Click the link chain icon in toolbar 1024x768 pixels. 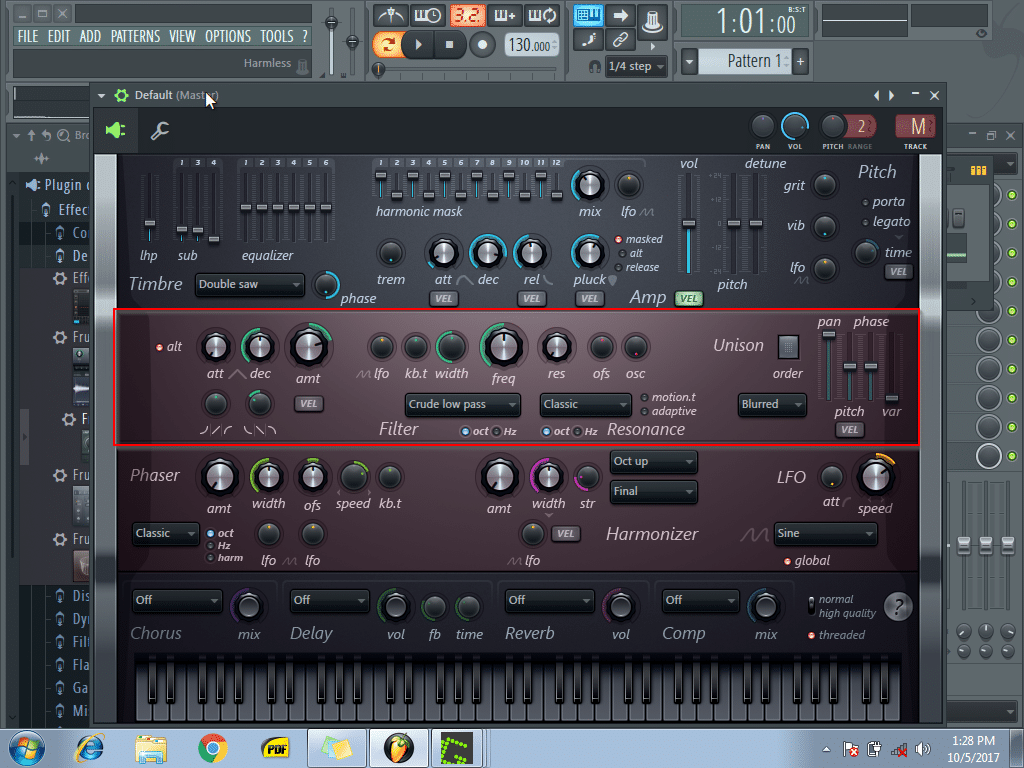620,40
